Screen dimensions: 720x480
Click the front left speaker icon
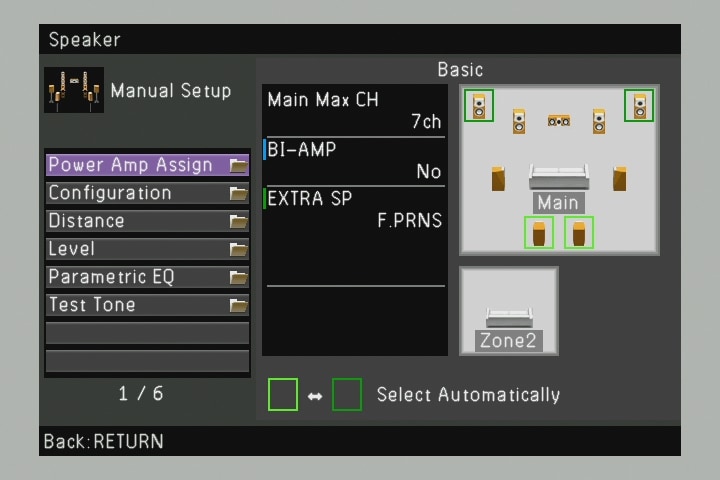(519, 121)
